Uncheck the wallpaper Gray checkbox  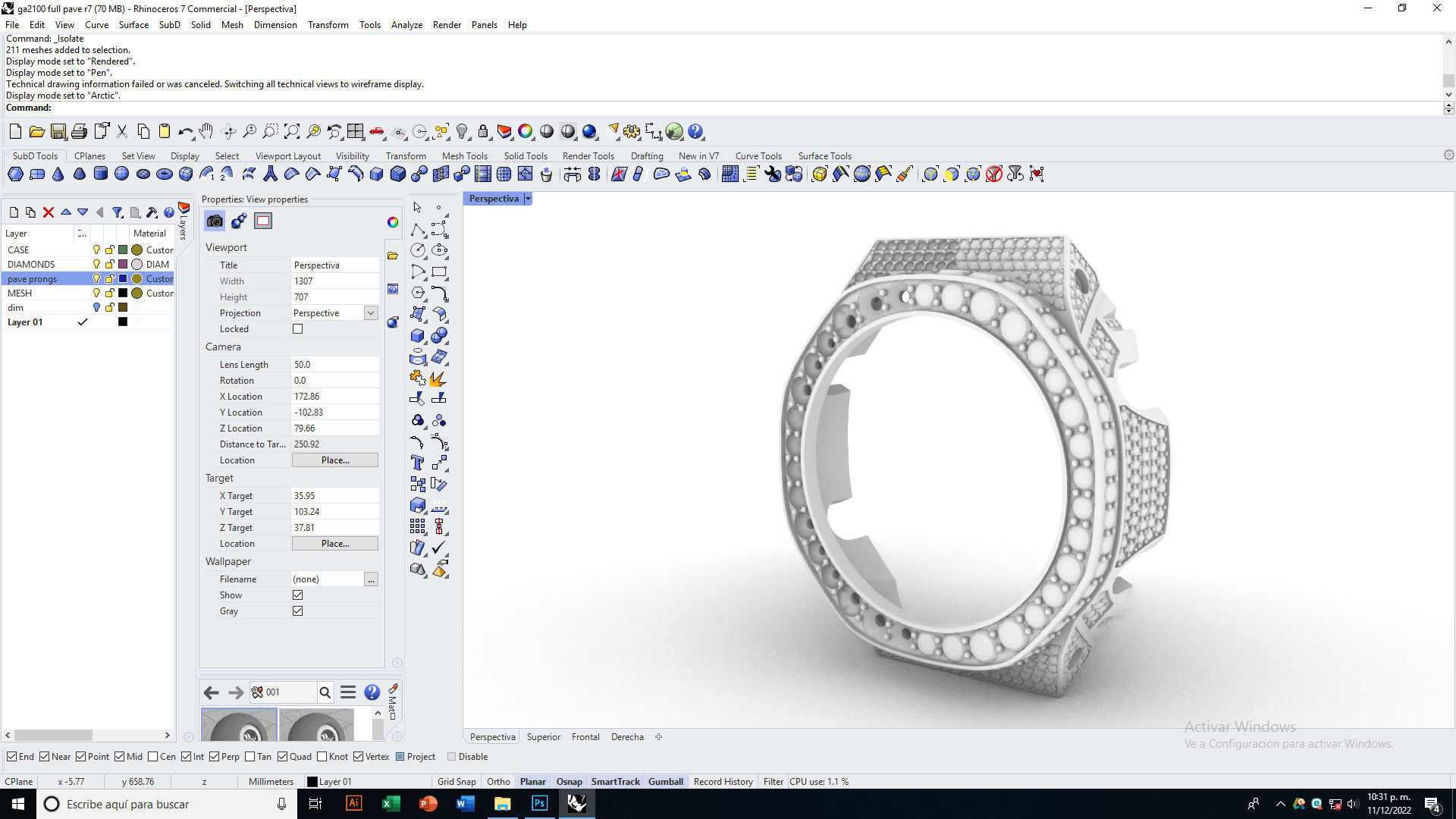point(297,611)
